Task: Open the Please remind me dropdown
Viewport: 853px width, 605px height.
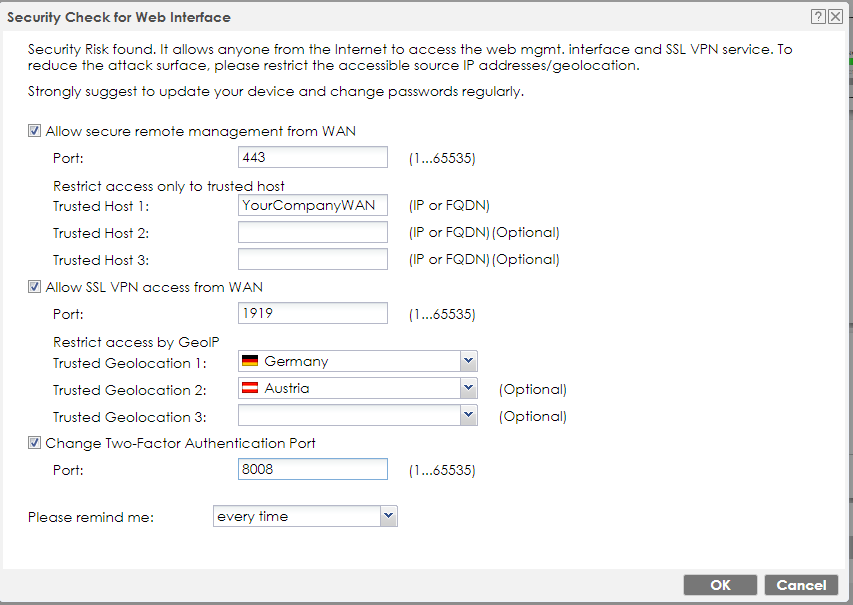Action: (389, 516)
